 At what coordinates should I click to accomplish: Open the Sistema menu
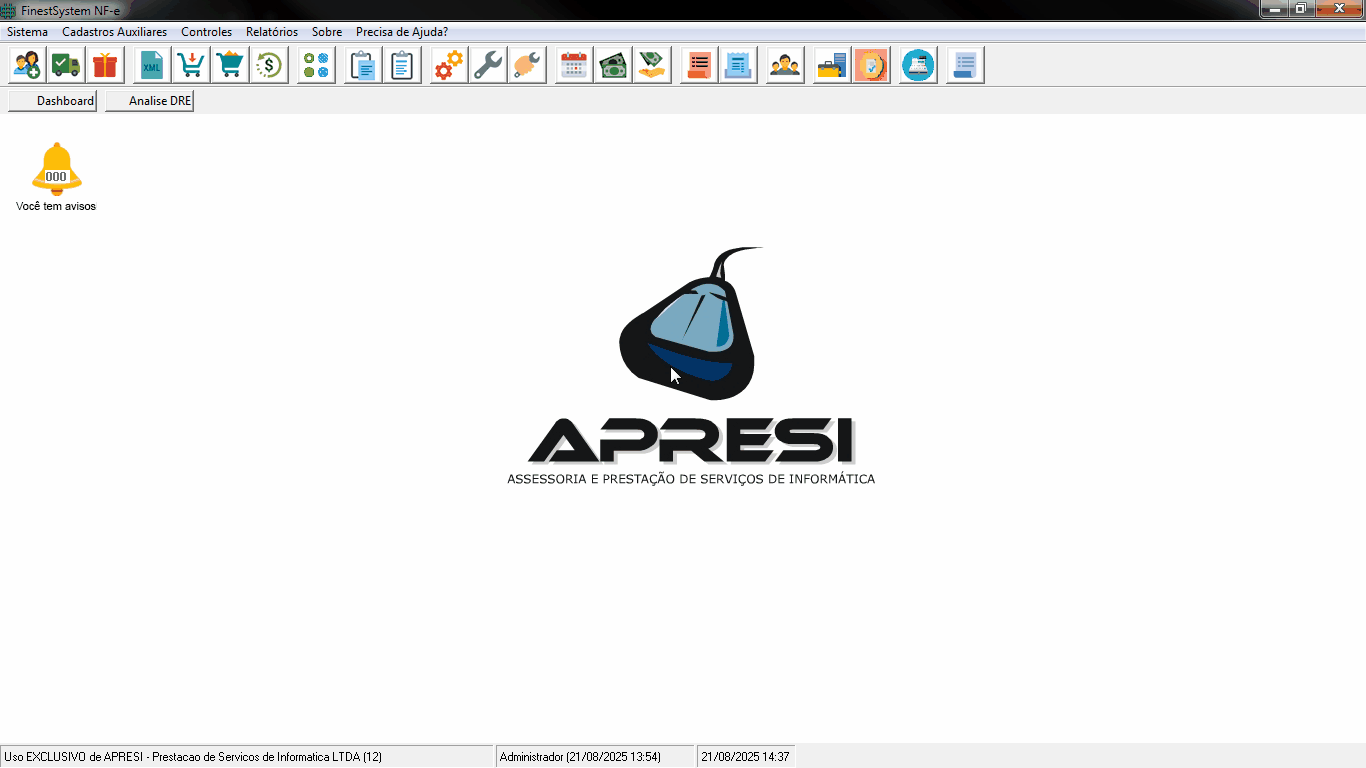pyautogui.click(x=27, y=32)
